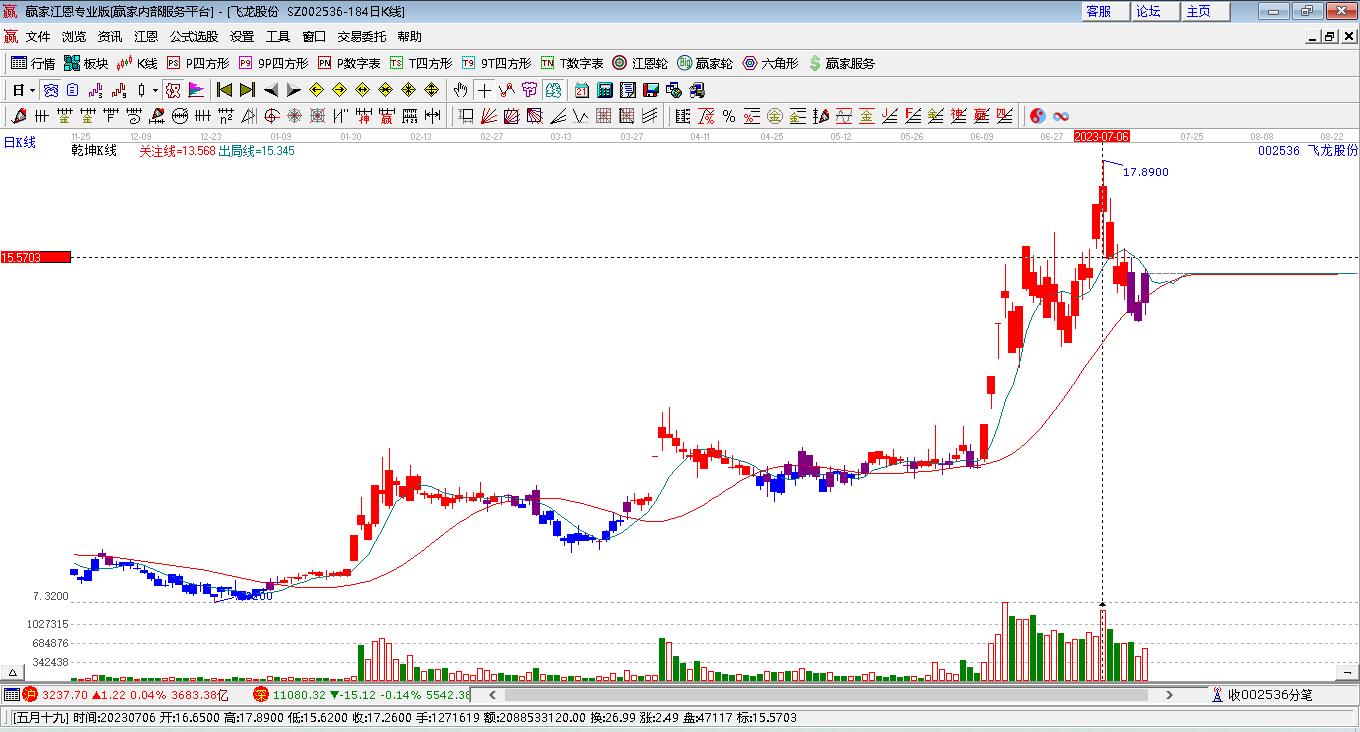Collapse the volume panel with triangle button
1360x732 pixels.
point(14,673)
